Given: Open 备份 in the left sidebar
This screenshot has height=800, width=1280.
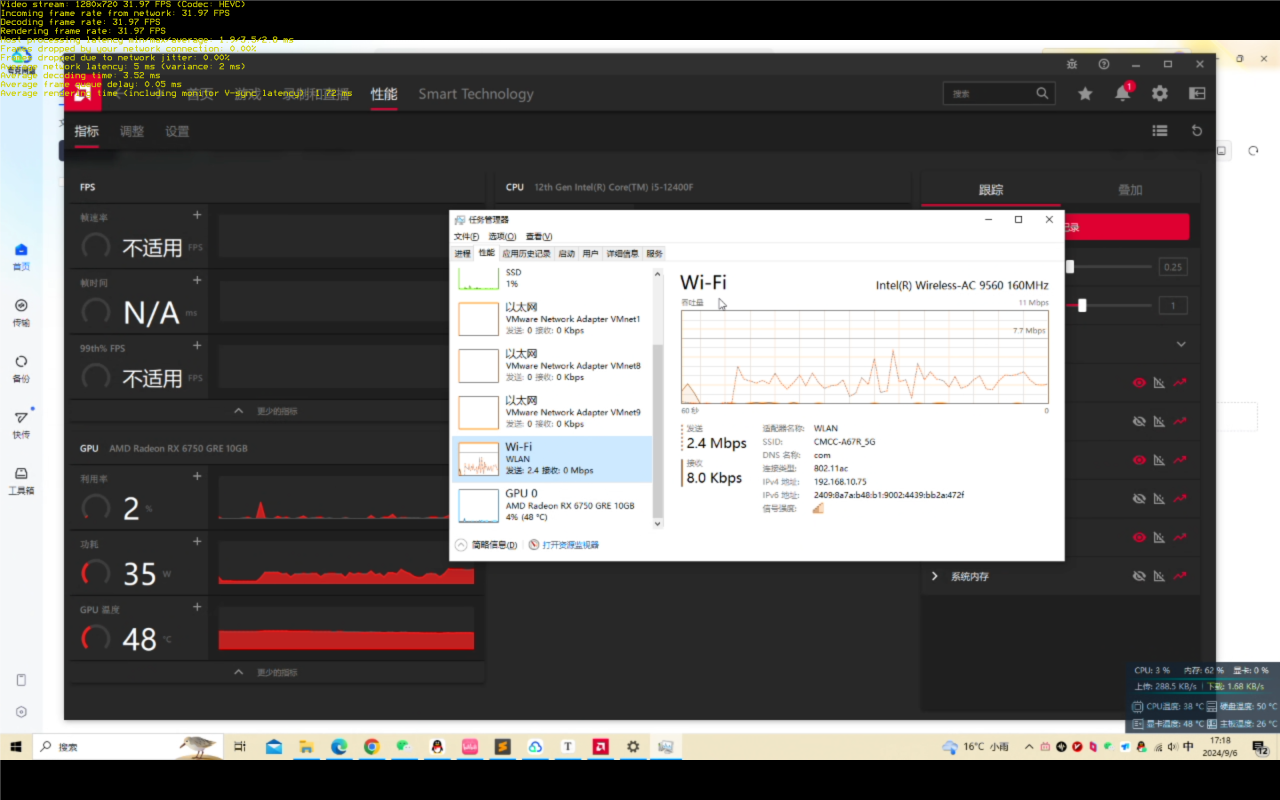Looking at the screenshot, I should point(21,369).
